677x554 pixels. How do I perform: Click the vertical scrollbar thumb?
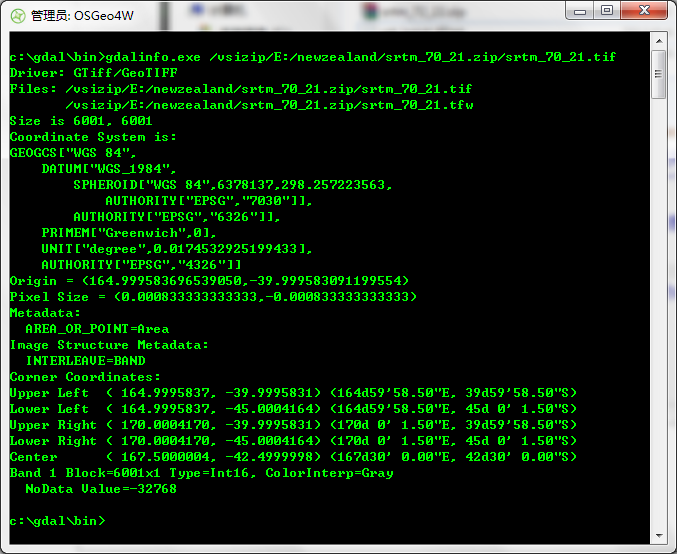[x=658, y=74]
